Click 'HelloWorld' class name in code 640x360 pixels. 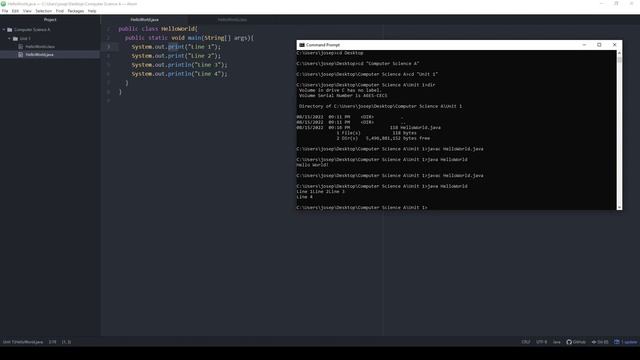[x=178, y=29]
